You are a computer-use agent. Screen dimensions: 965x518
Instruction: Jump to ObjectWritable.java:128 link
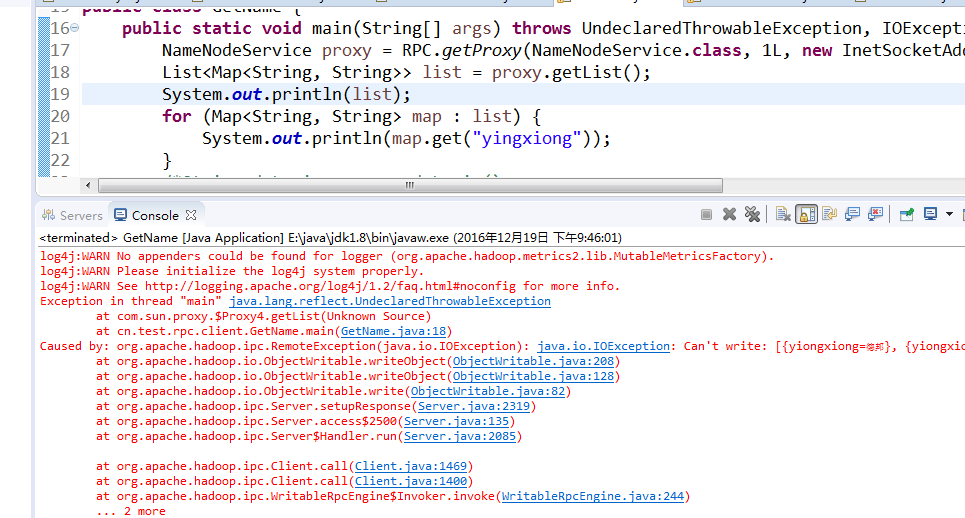[x=534, y=376]
